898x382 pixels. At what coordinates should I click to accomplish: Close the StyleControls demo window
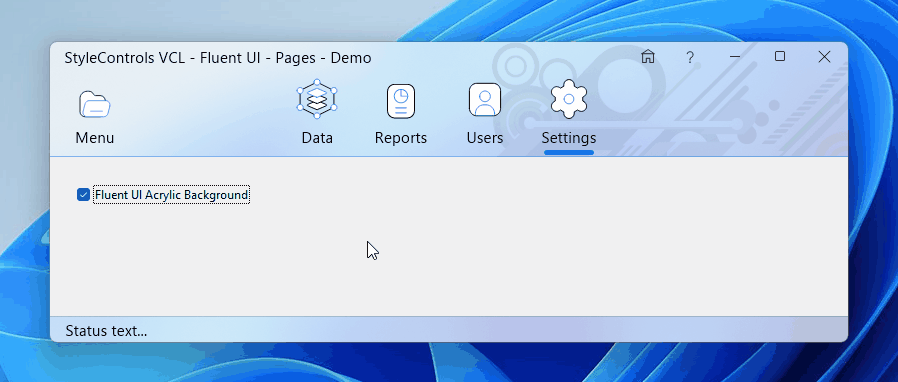[824, 56]
